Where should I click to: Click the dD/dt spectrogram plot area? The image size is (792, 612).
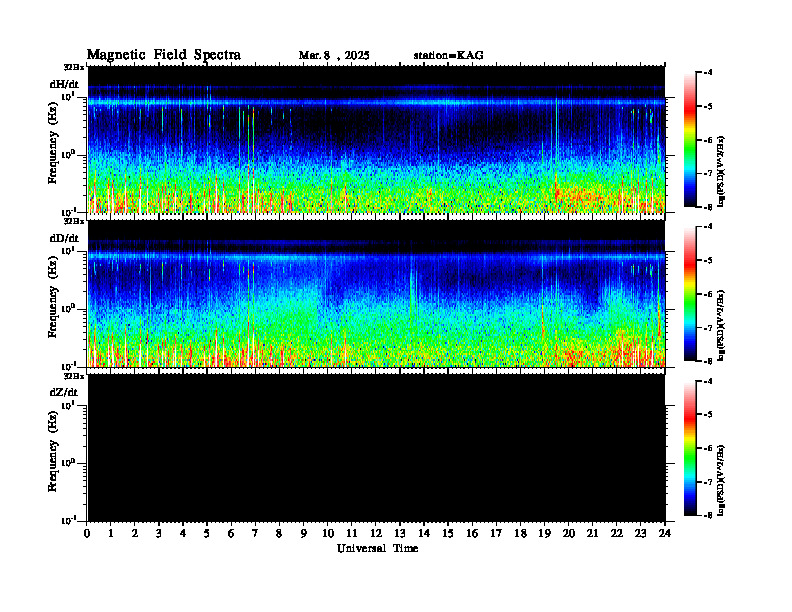(x=376, y=294)
